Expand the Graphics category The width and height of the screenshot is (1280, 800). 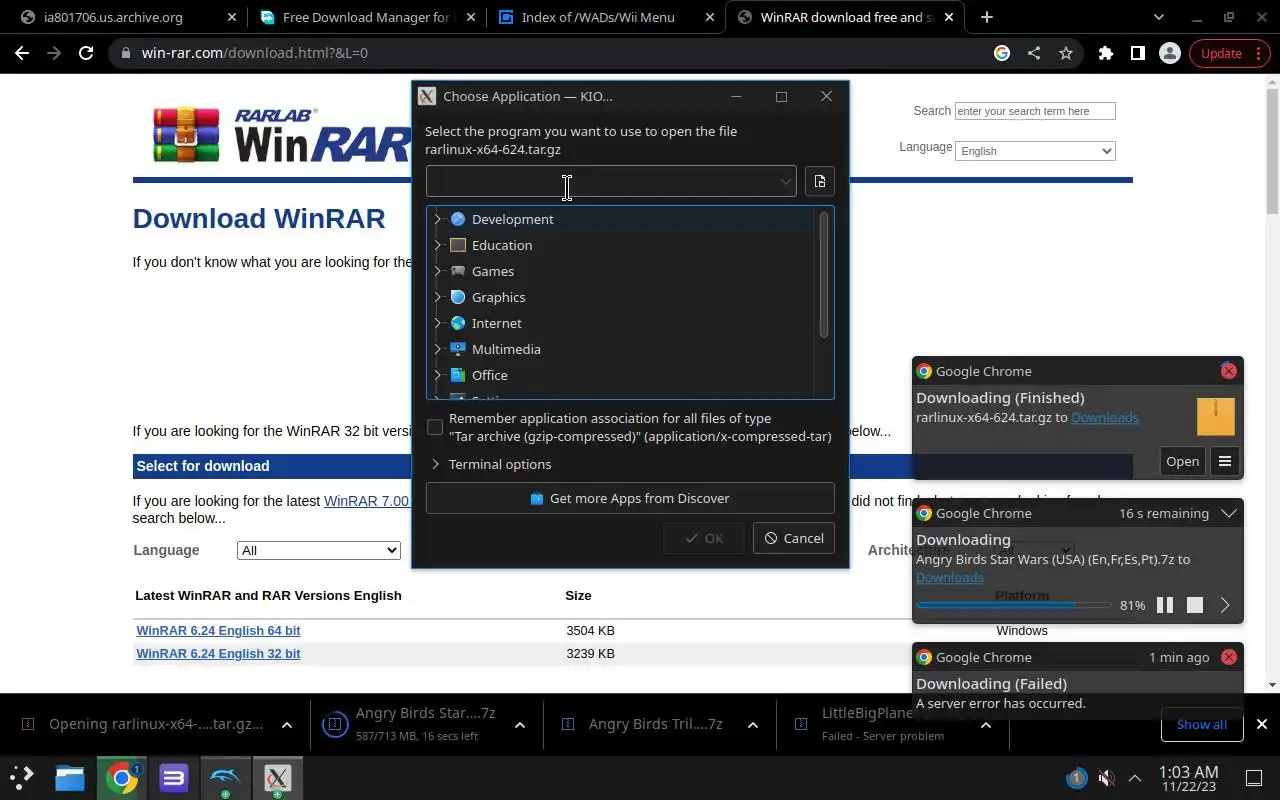437,297
